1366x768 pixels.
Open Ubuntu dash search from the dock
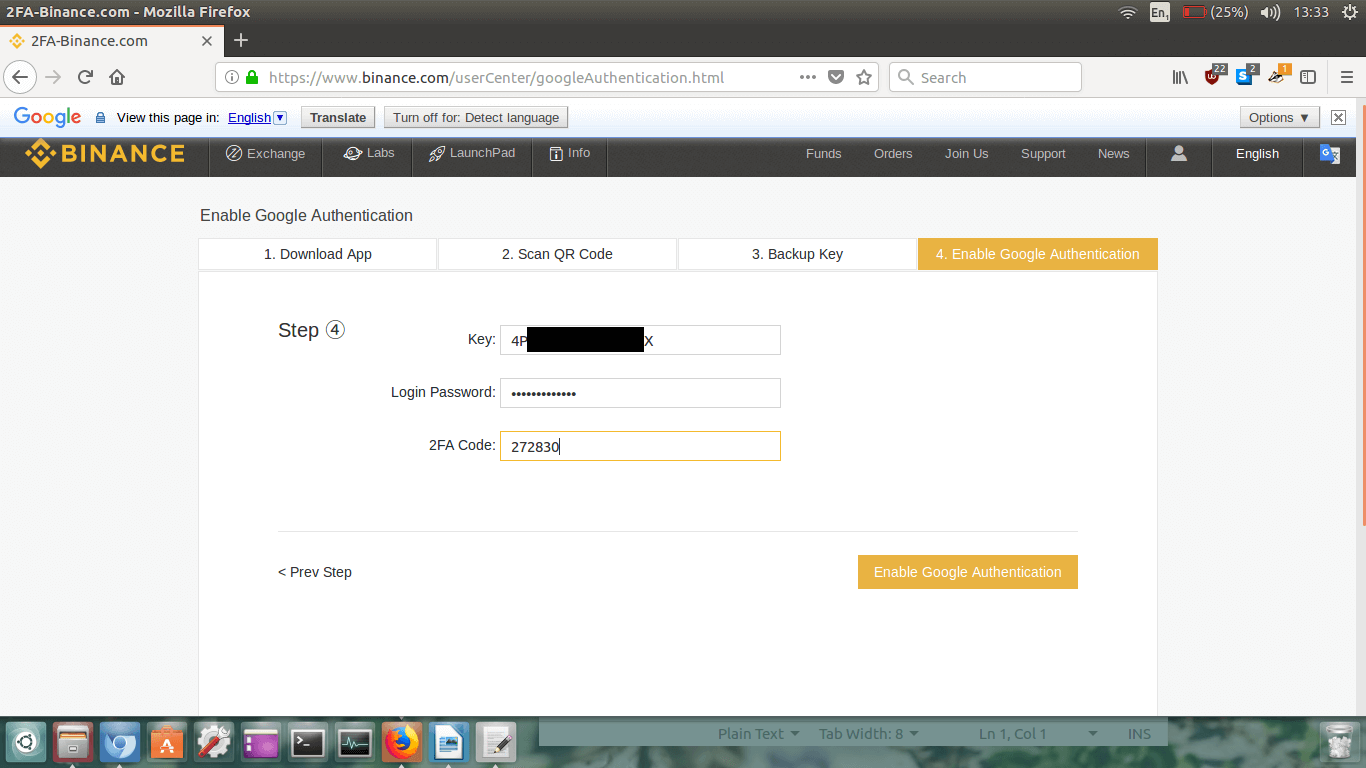[26, 743]
